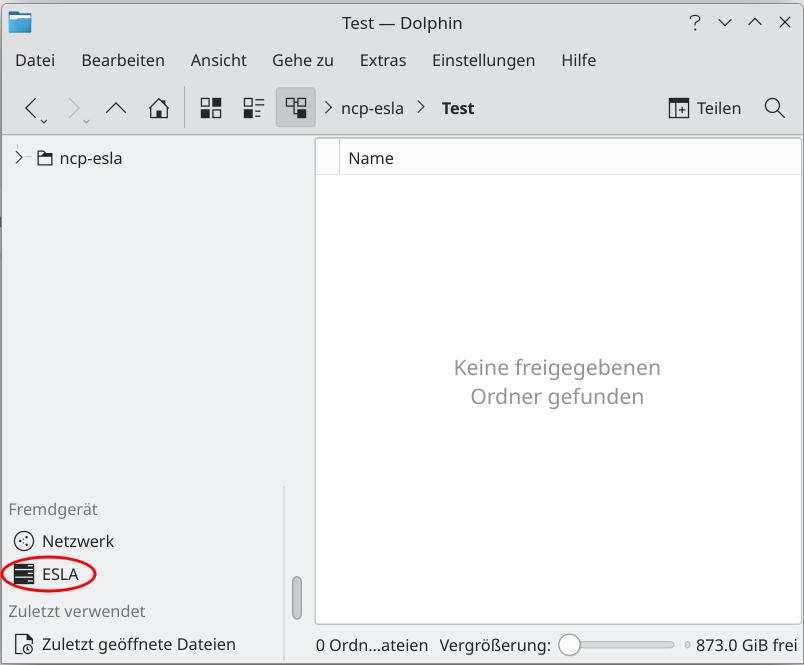Click the recent files document icon

click(24, 644)
